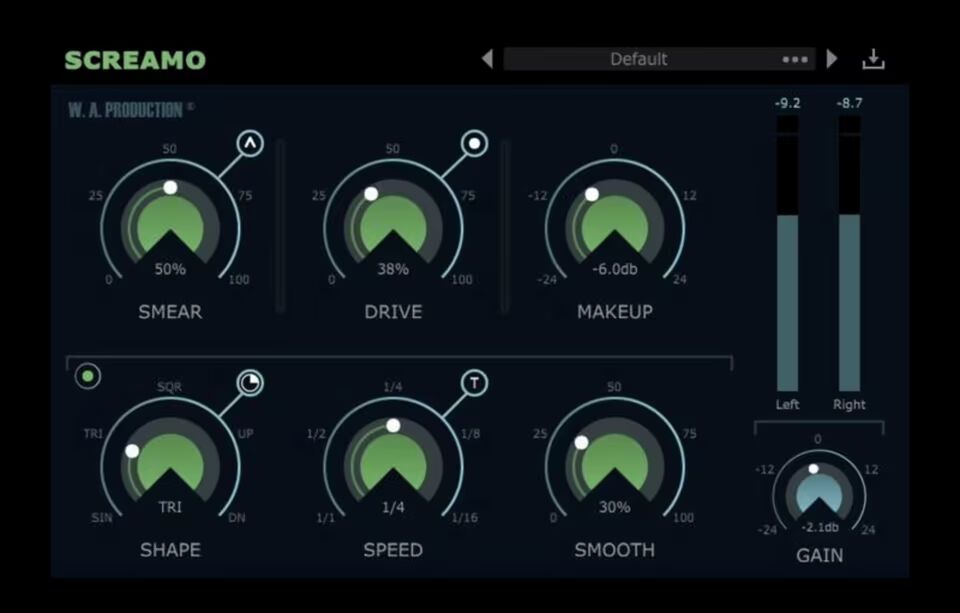Click the SHAPE knob handle

(x=132, y=451)
